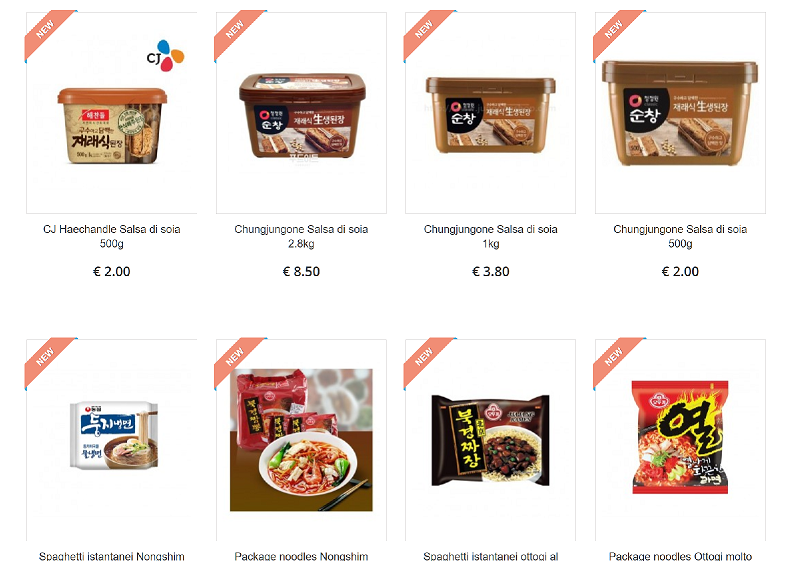This screenshot has width=794, height=561.
Task: Click NEW ribbon on CJ Haechandle product
Action: pyautogui.click(x=47, y=32)
